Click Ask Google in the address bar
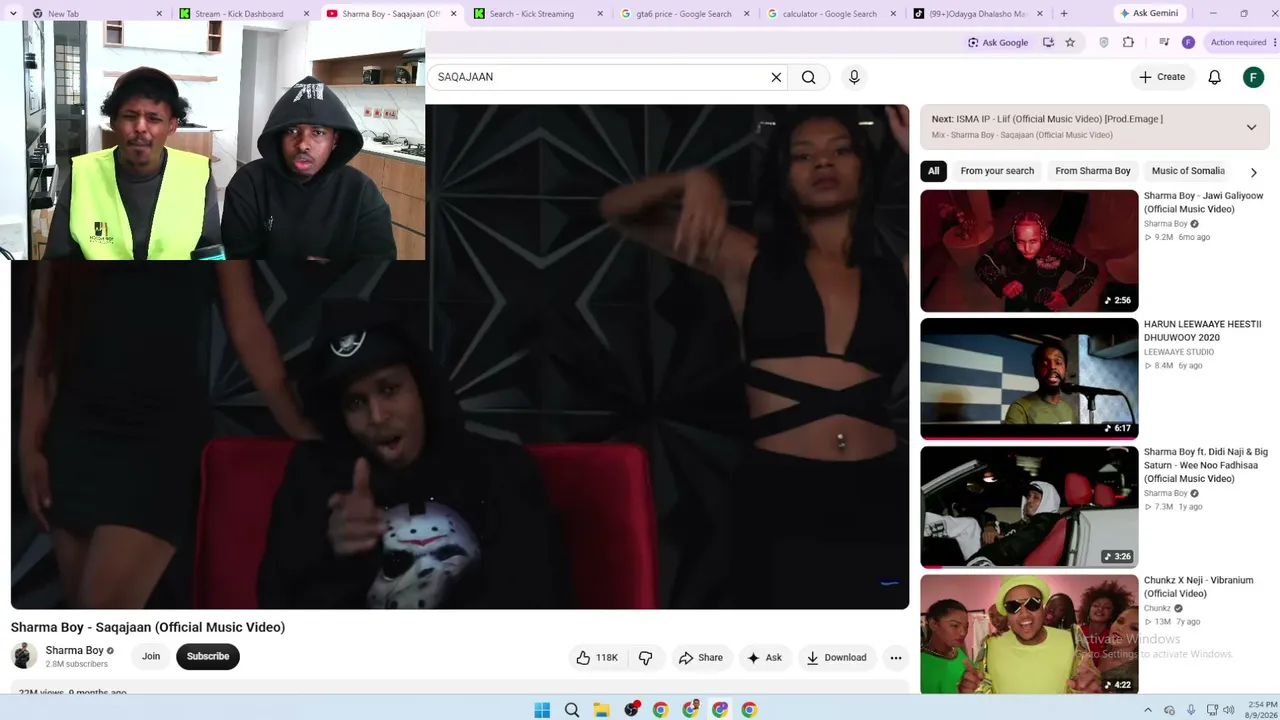Screen dimensions: 1280x720 click(997, 42)
